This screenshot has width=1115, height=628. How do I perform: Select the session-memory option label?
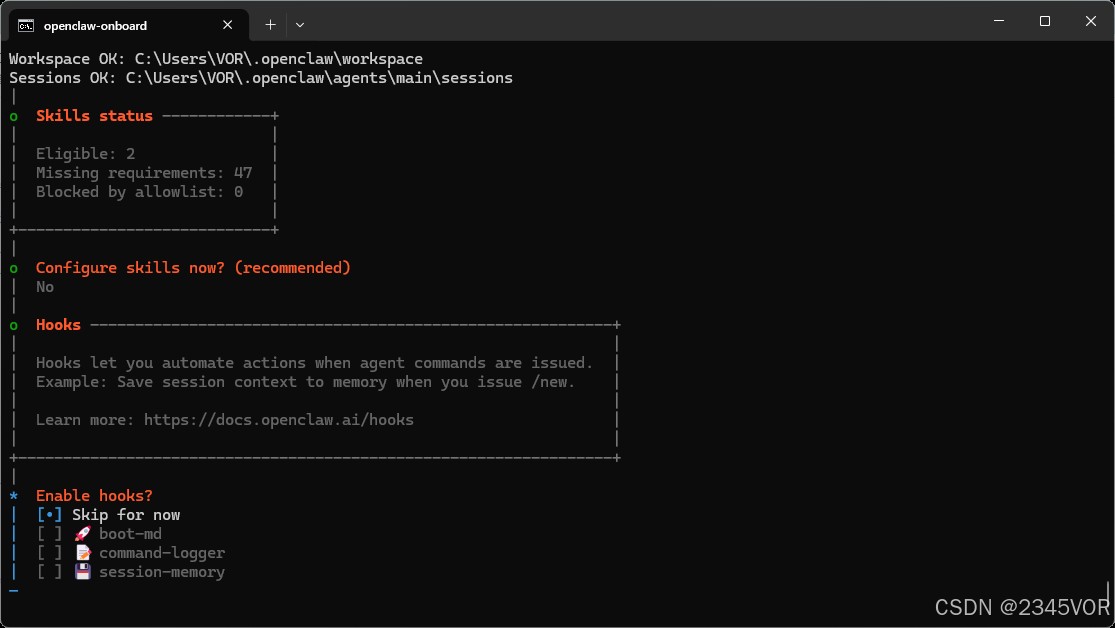tap(162, 572)
